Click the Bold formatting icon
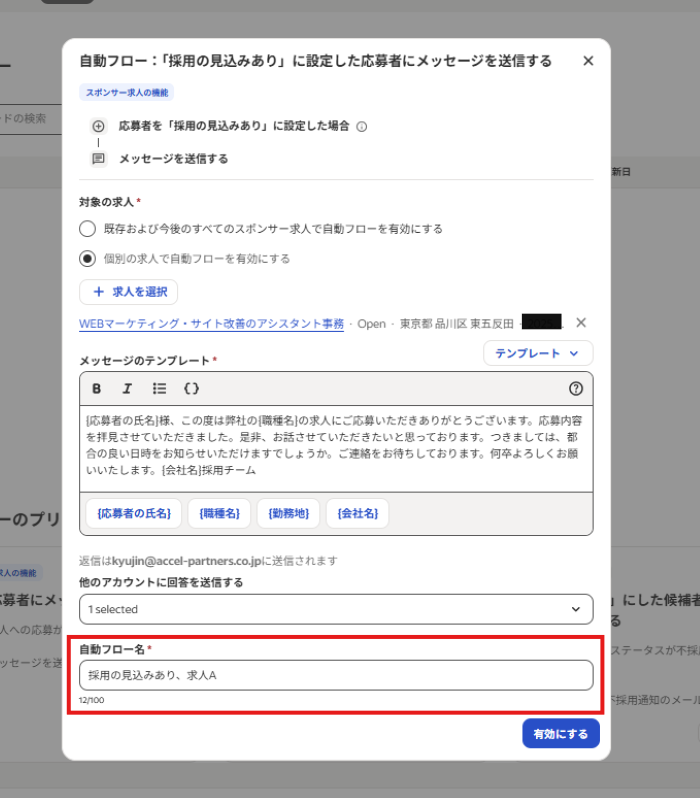Image resolution: width=700 pixels, height=798 pixels. click(x=97, y=388)
